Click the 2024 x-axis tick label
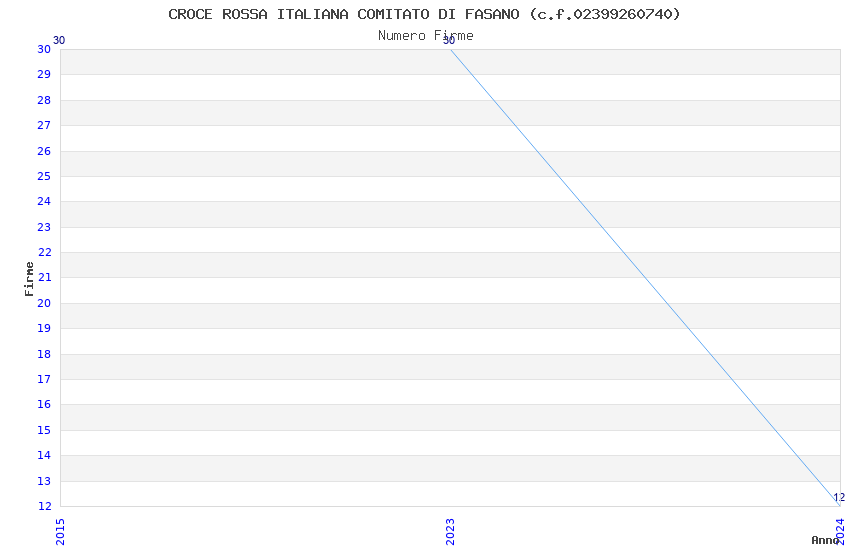850x550 pixels. [x=840, y=532]
